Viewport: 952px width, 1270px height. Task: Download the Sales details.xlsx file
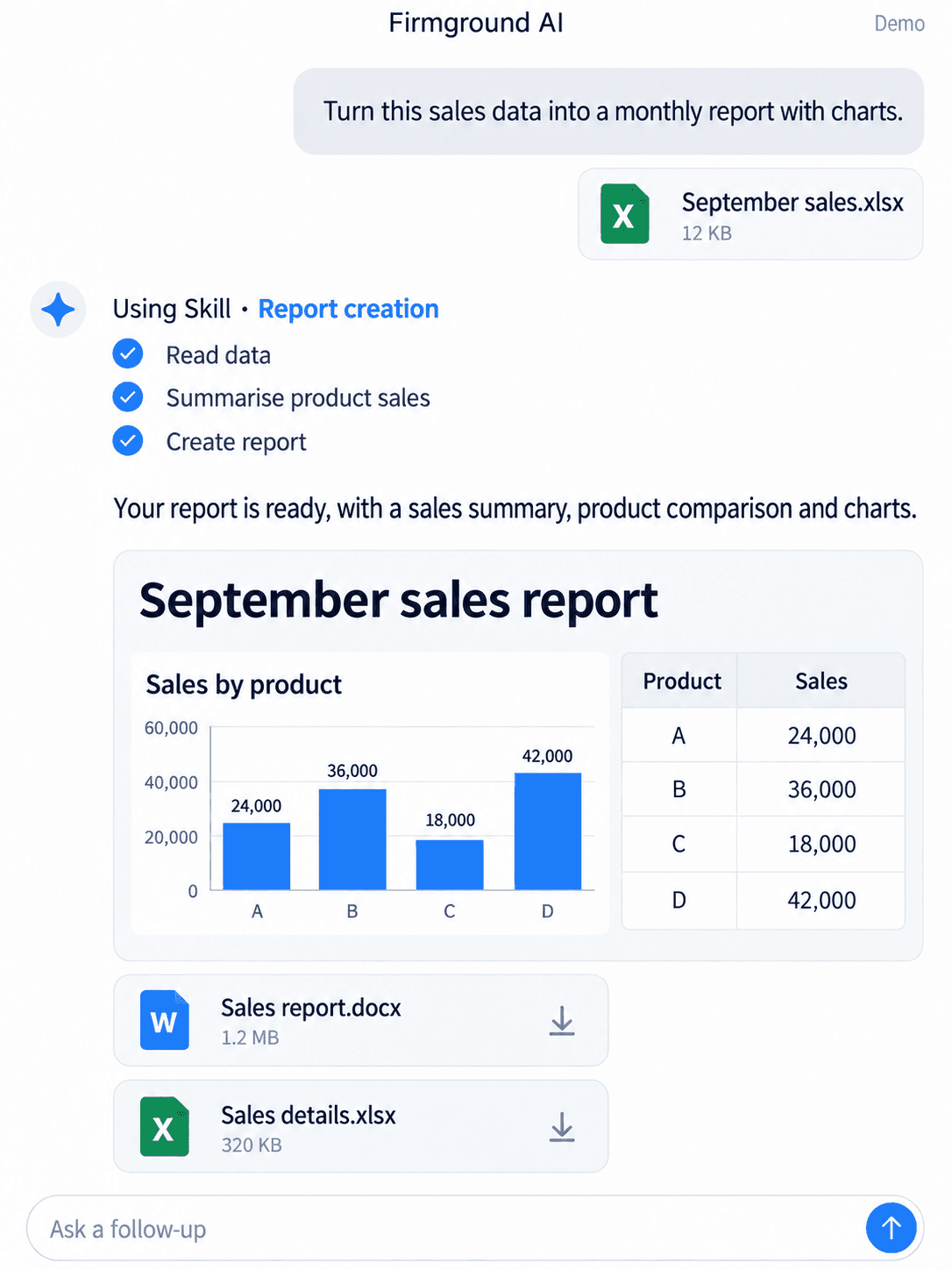point(562,1128)
